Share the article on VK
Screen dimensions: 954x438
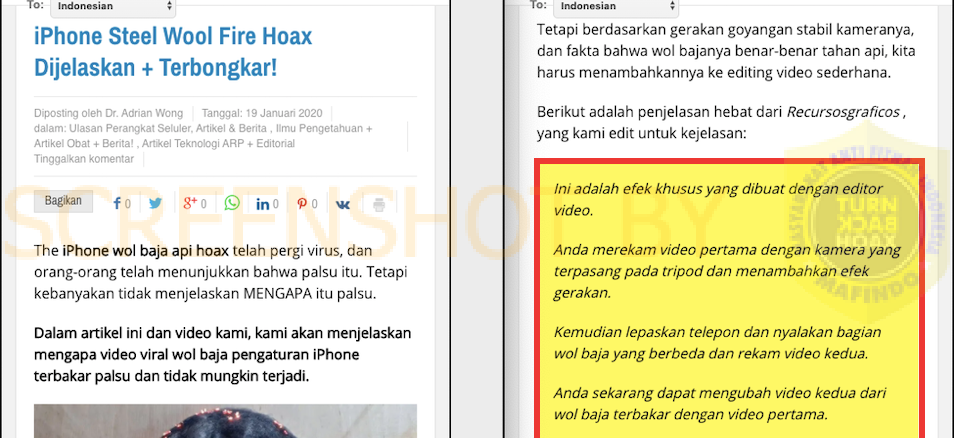pos(343,204)
